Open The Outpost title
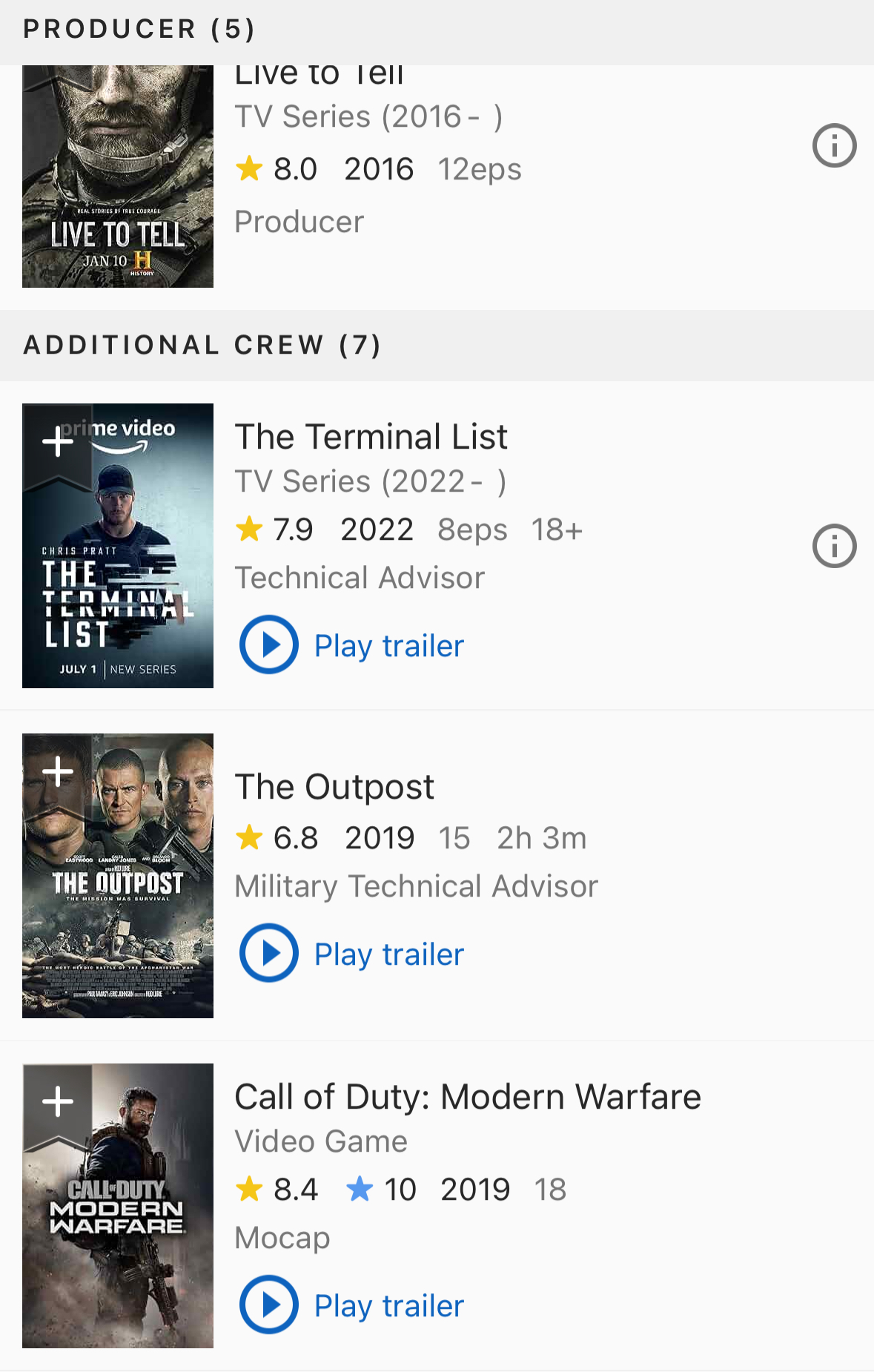This screenshot has height=1372, width=874. click(x=334, y=787)
